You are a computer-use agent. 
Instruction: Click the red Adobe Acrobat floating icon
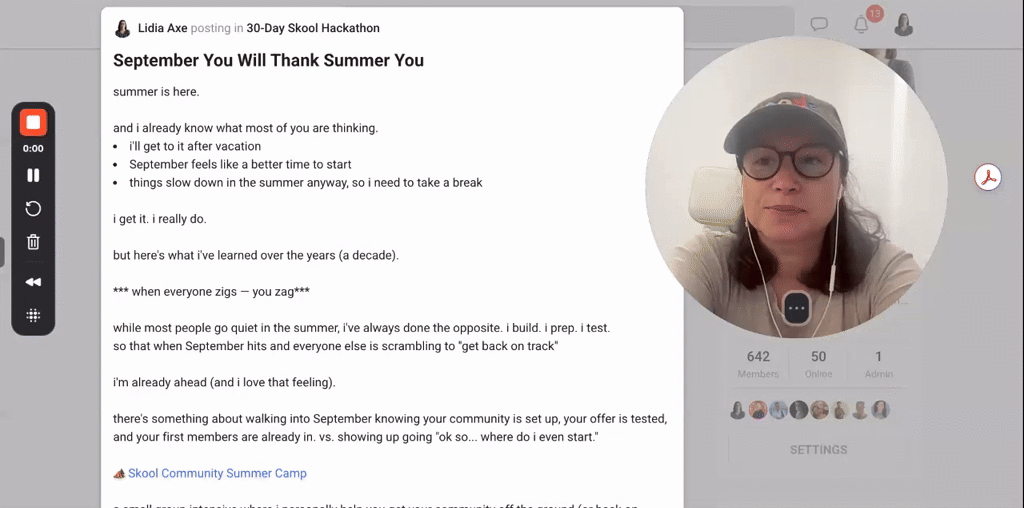point(988,177)
